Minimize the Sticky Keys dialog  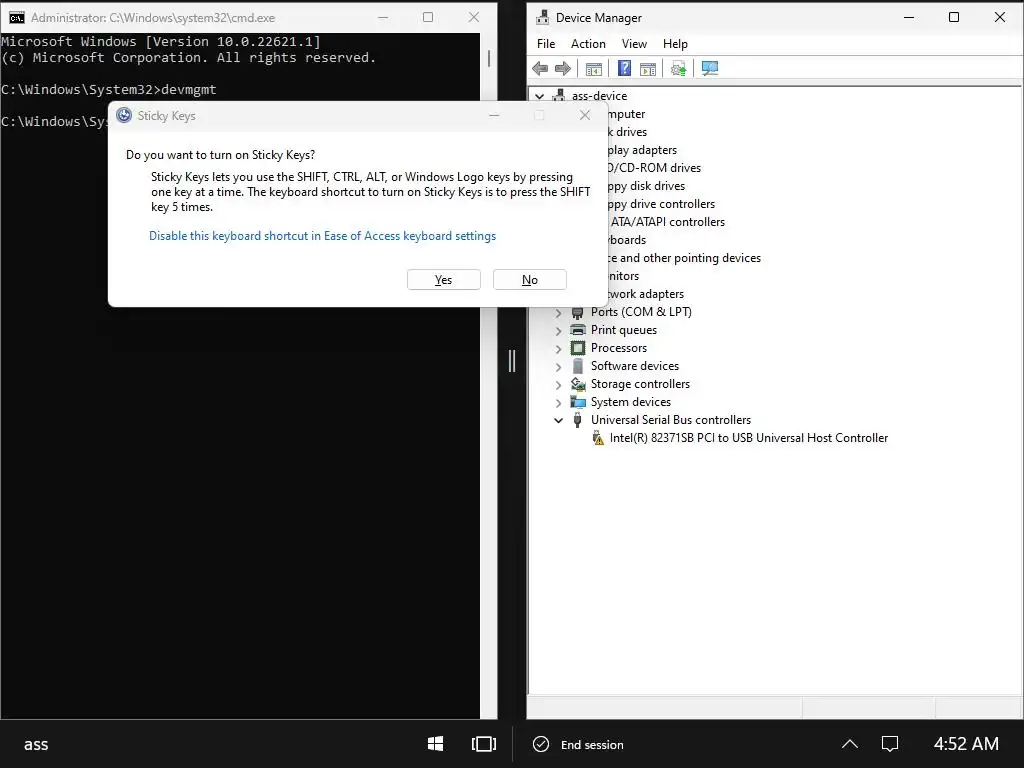(494, 115)
